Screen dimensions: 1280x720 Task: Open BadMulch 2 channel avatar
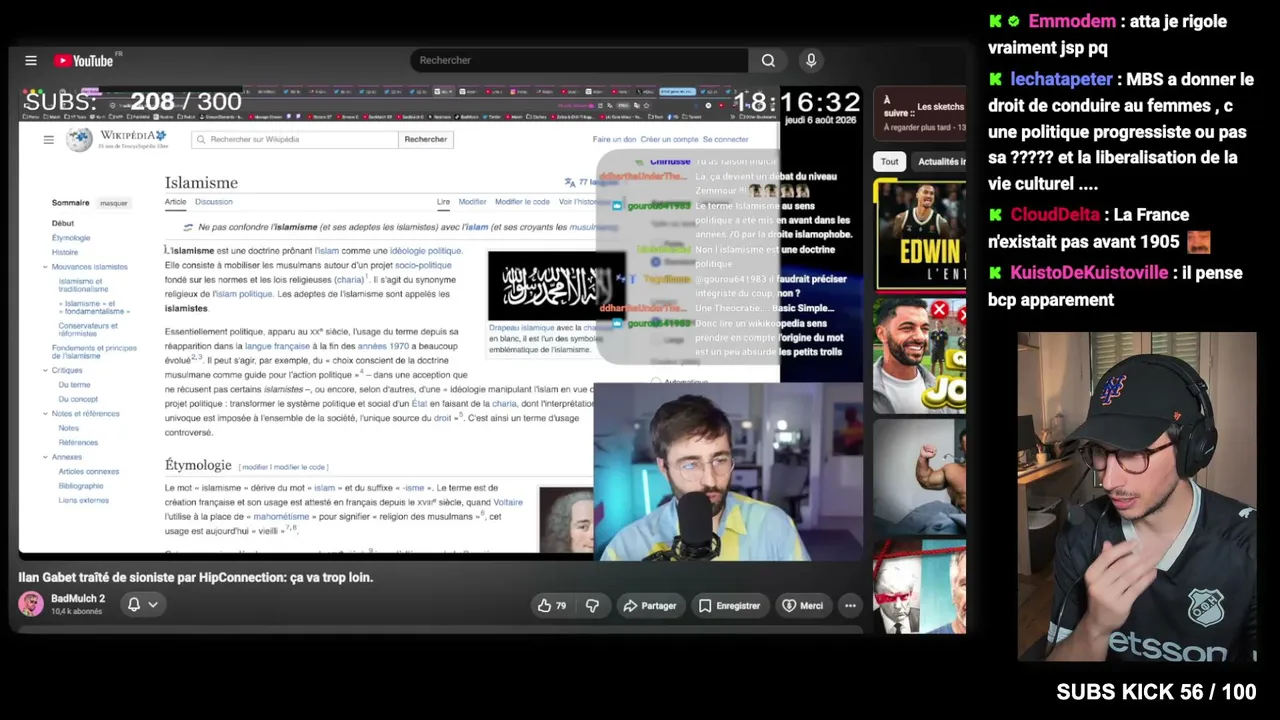coord(31,604)
